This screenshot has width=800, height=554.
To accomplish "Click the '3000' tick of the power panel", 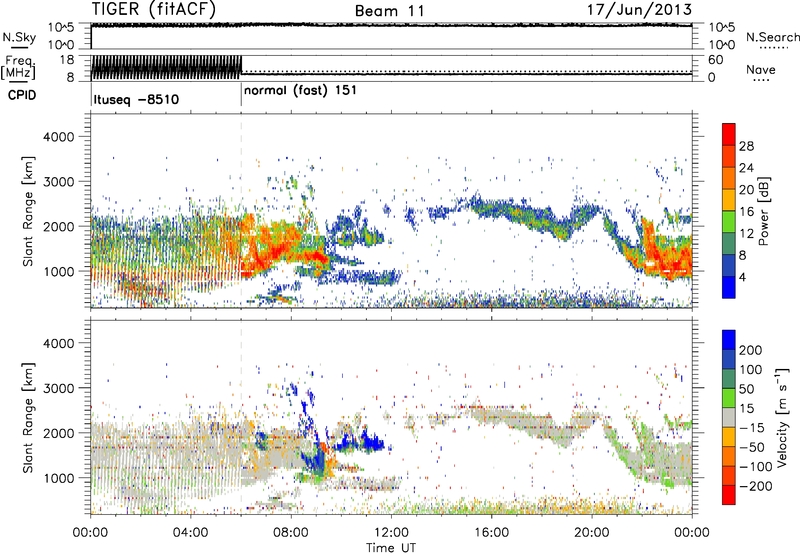I will (x=58, y=182).
